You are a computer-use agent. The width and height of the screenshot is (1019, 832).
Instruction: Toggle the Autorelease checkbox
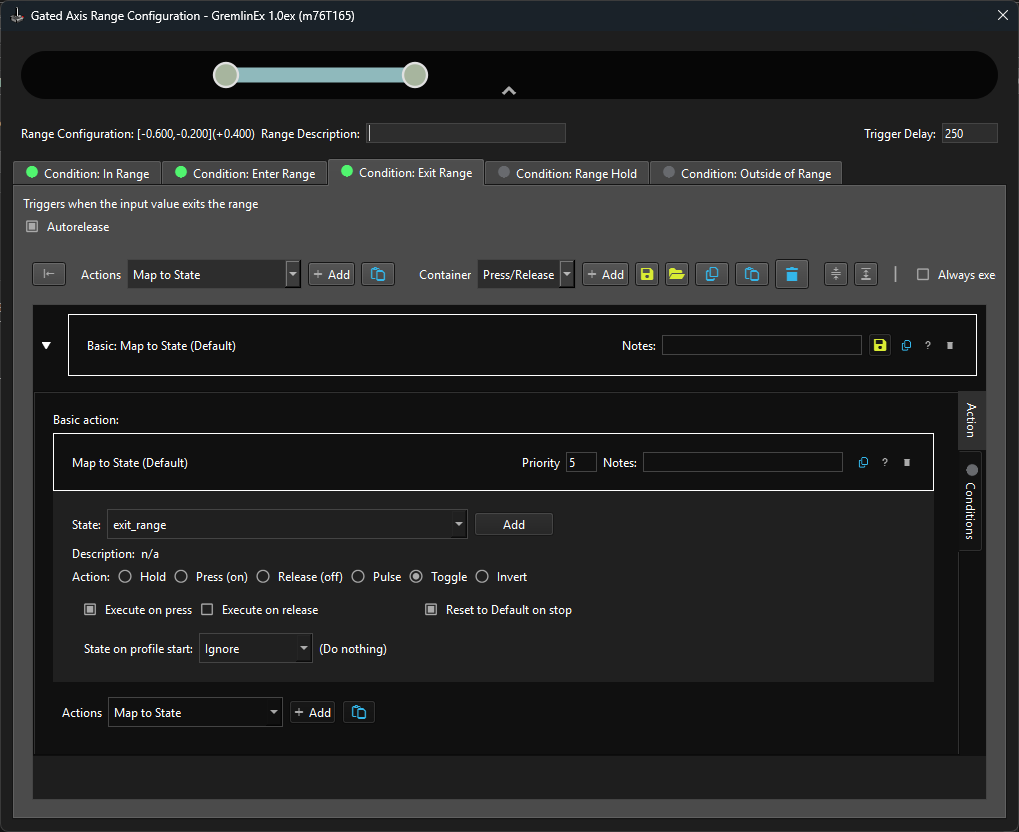point(32,227)
